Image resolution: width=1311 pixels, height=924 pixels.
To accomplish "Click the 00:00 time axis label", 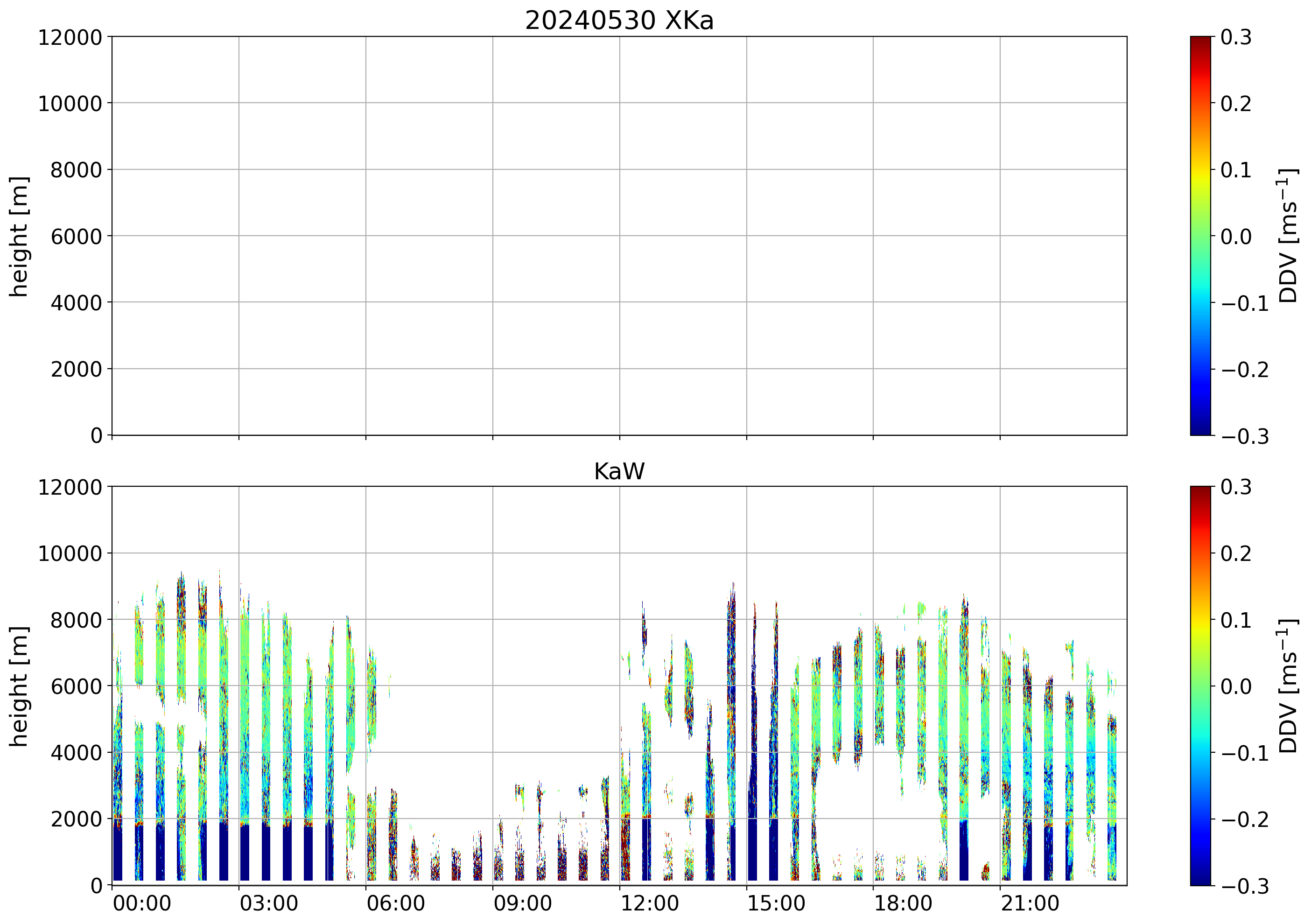I will pos(142,904).
